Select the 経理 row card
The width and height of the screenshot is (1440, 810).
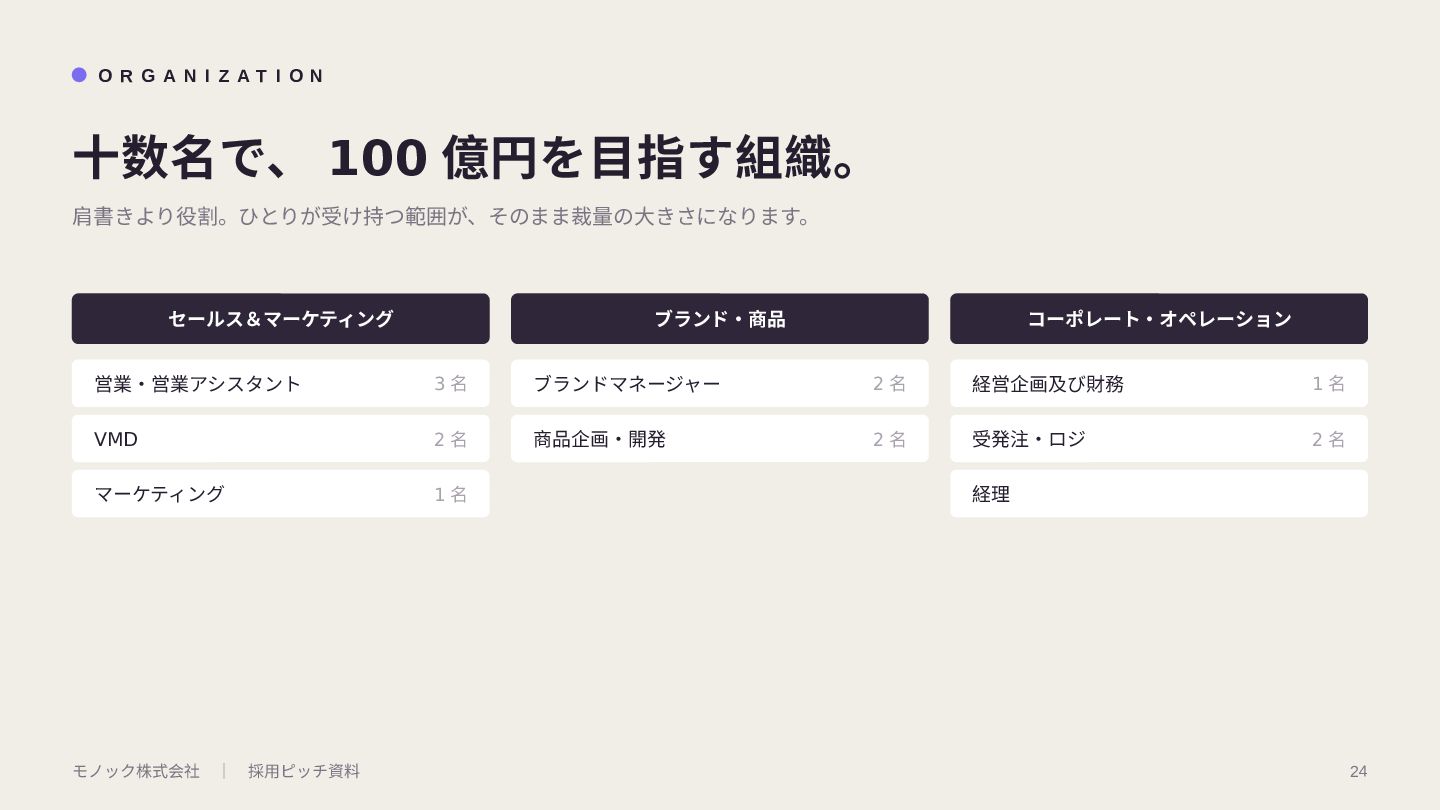pos(1159,494)
